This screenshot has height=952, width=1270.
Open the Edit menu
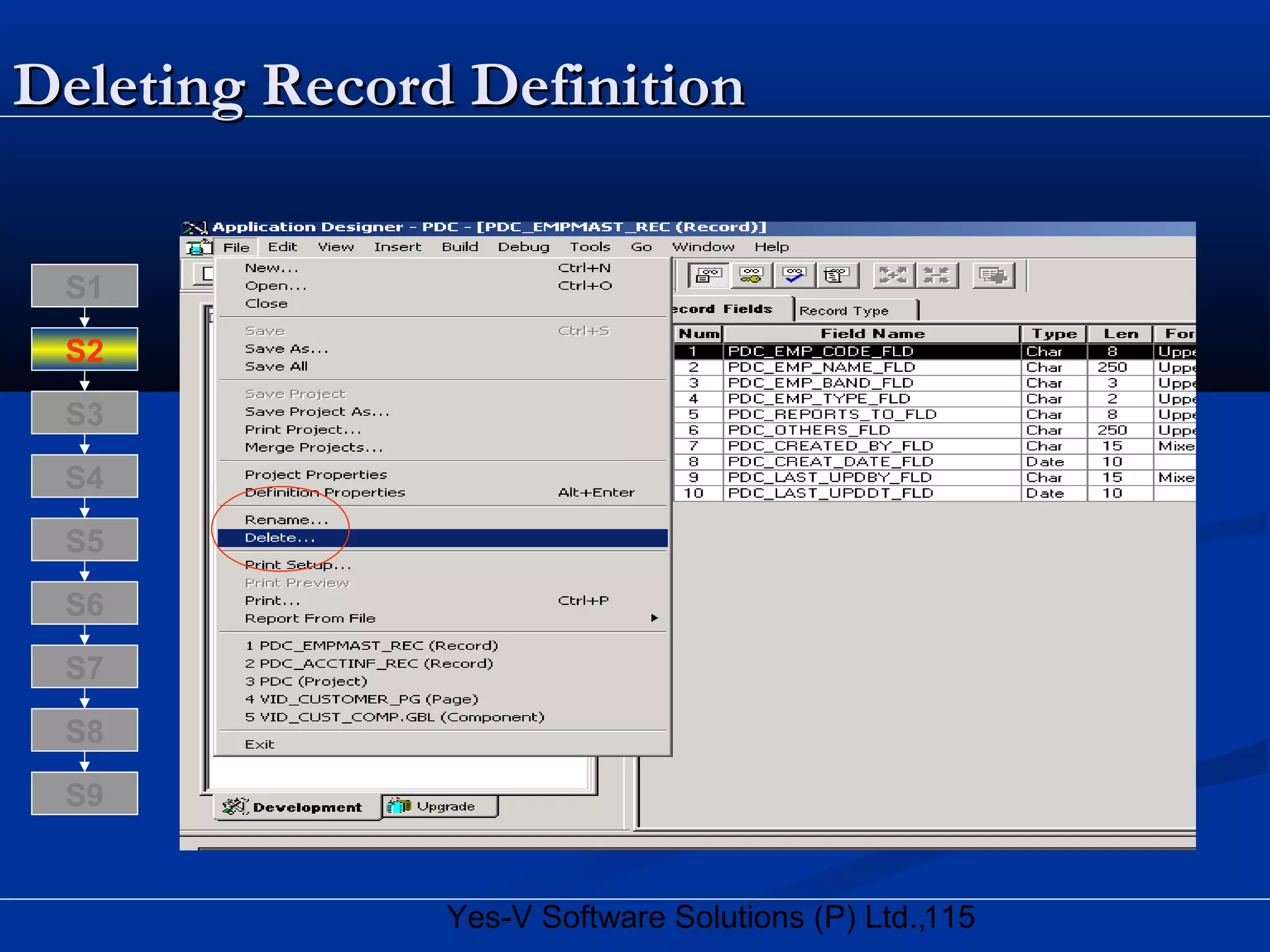pyautogui.click(x=282, y=247)
